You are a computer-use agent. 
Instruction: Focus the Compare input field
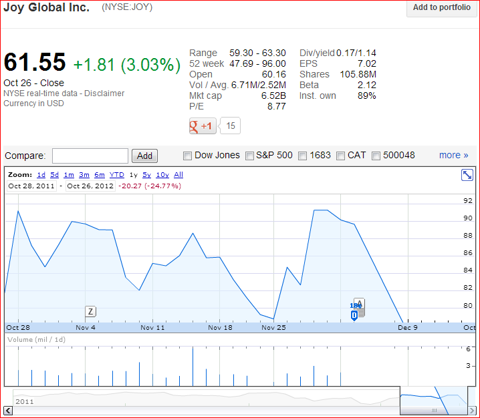pyautogui.click(x=90, y=156)
